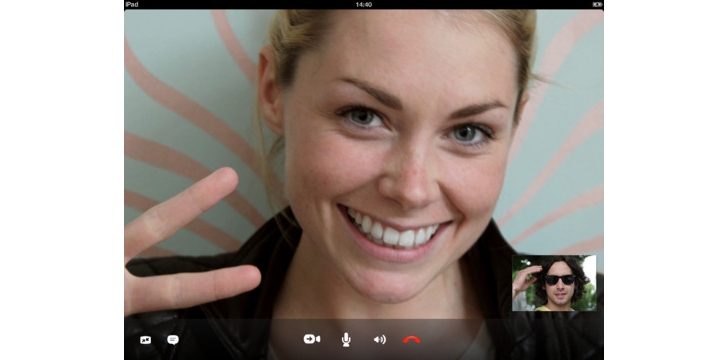
Task: Tap the full-screen view icon at bottom left
Action: click(145, 340)
